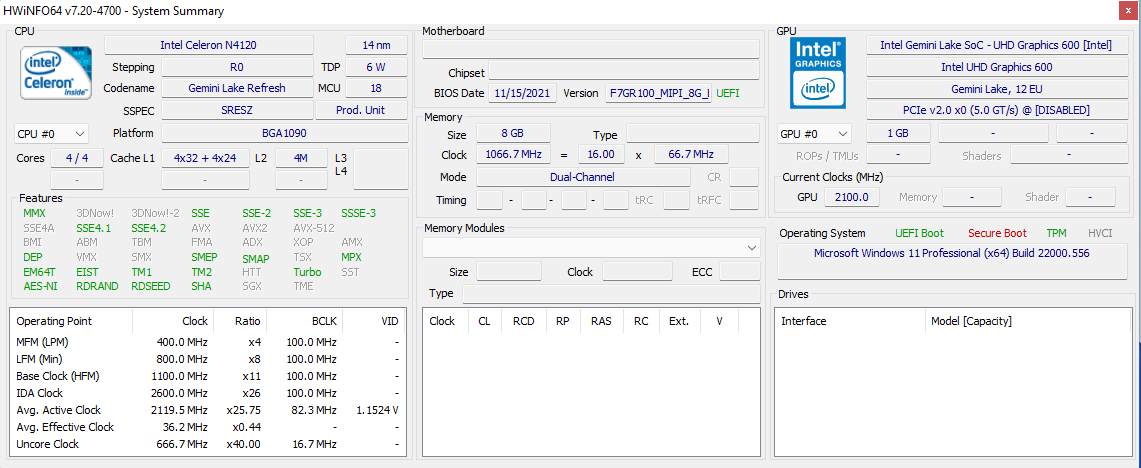This screenshot has height=468, width=1141.
Task: Click the 8 GB memory size field
Action: (513, 134)
